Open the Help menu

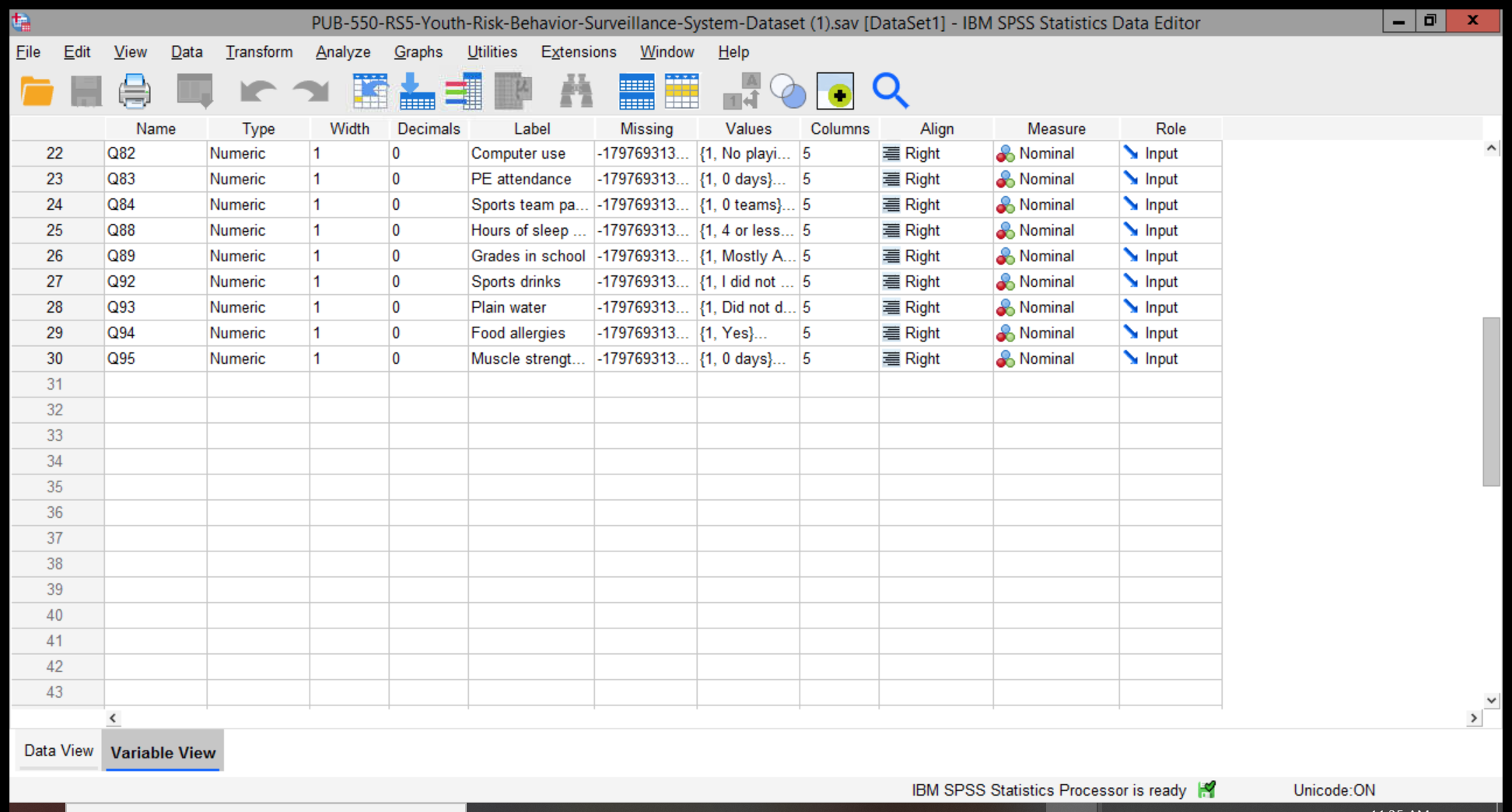[733, 52]
